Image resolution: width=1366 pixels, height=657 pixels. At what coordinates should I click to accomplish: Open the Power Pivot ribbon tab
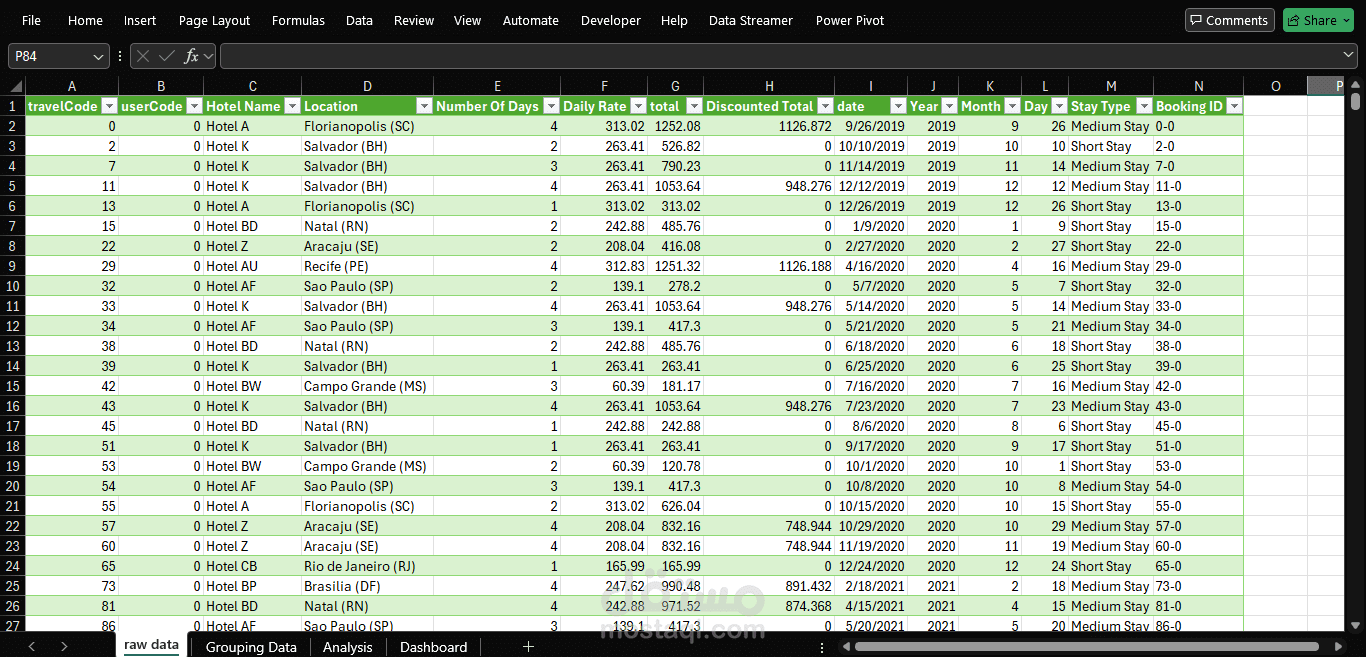pos(849,20)
